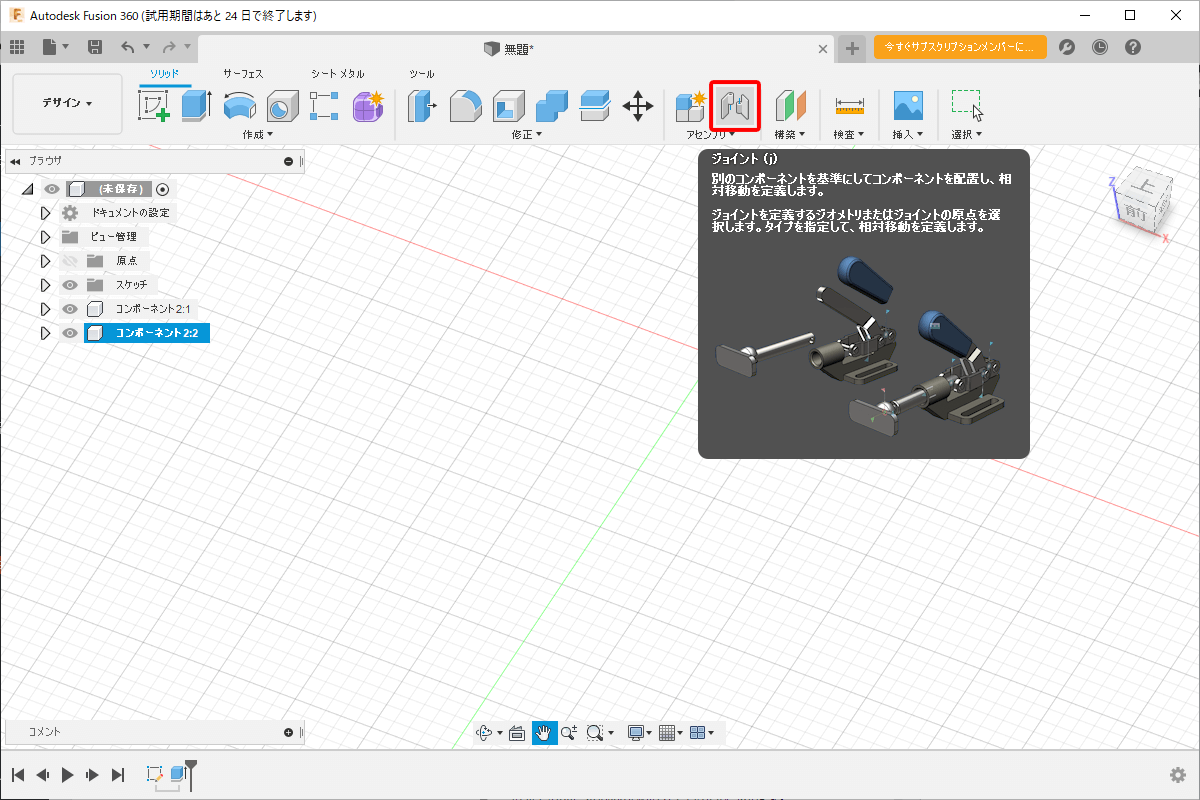The height and width of the screenshot is (800, 1200).
Task: Toggle visibility of the (未保存) root component
Action: (52, 189)
